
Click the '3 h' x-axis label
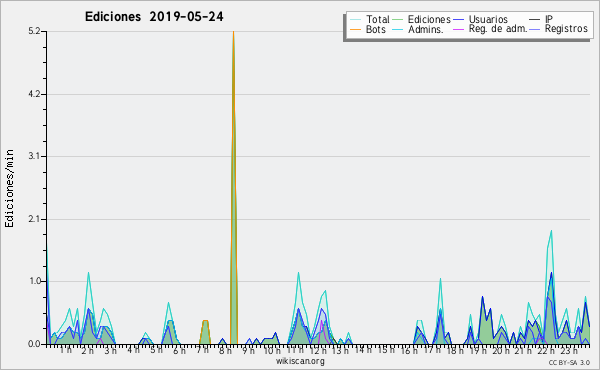(110, 351)
